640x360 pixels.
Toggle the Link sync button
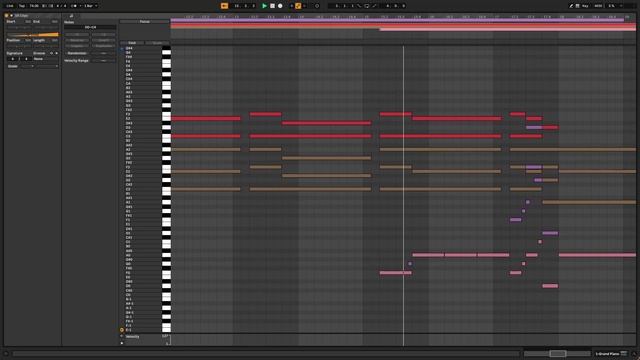click(x=9, y=6)
